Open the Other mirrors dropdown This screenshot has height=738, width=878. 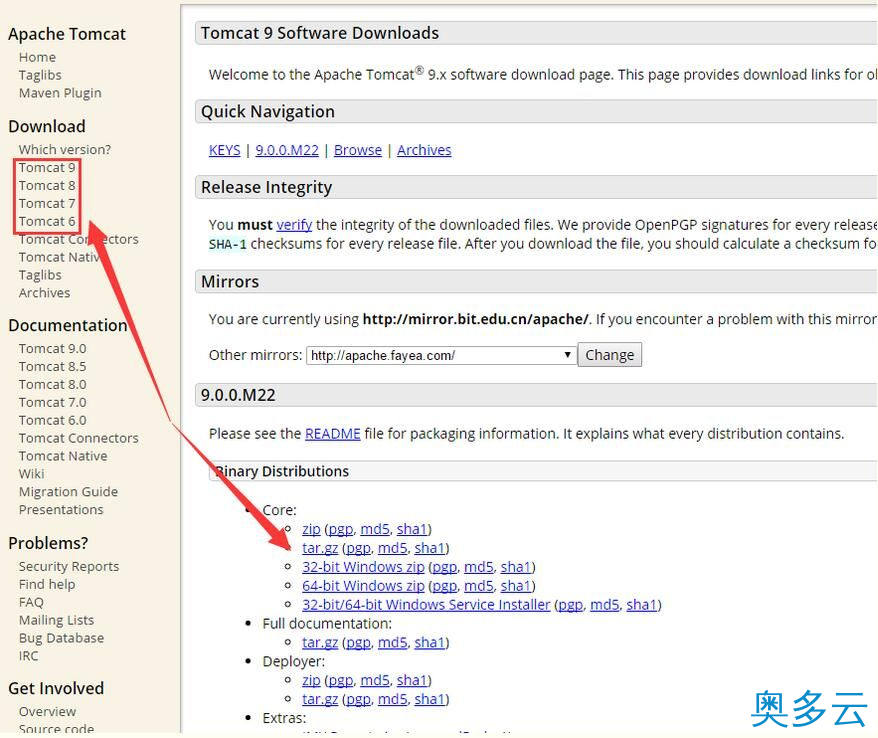click(x=441, y=355)
